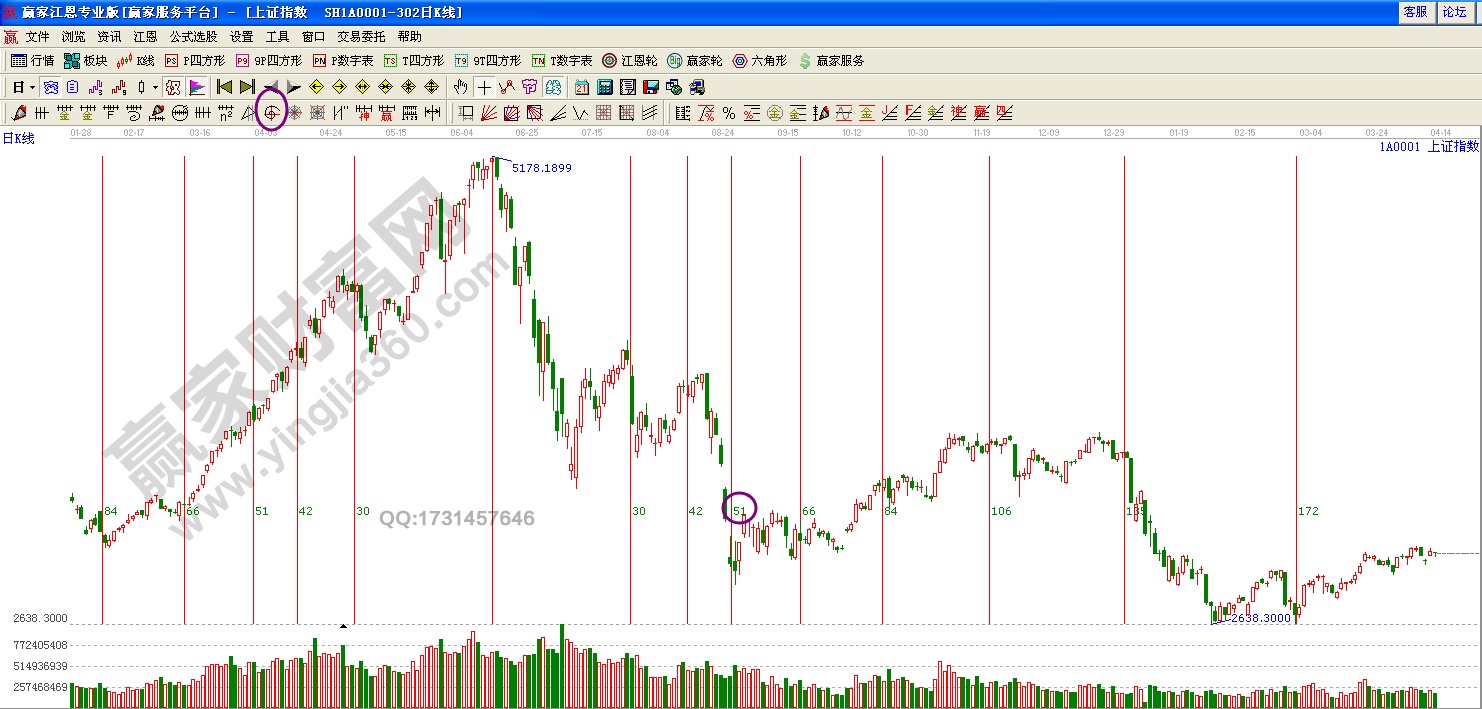Screen dimensions: 1482x709
Task: Select the percent sign tool icon
Action: pyautogui.click(x=729, y=113)
